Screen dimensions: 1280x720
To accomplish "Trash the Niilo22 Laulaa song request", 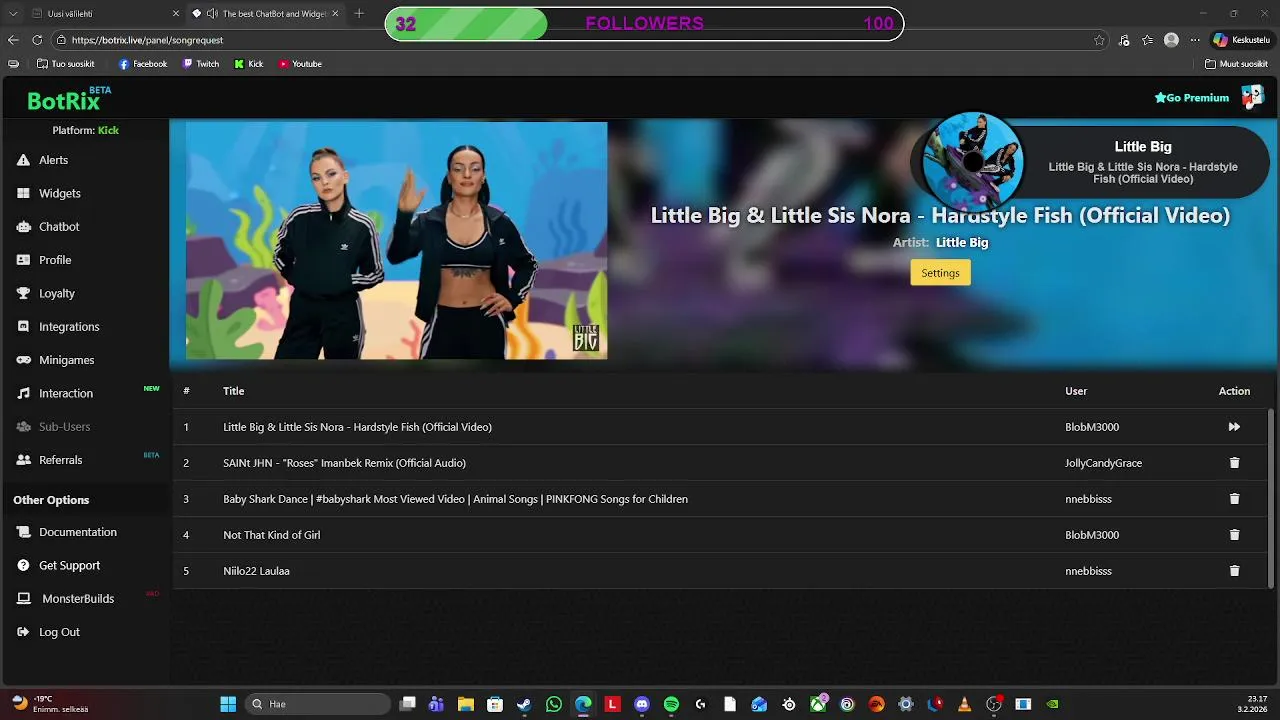I will click(x=1234, y=571).
